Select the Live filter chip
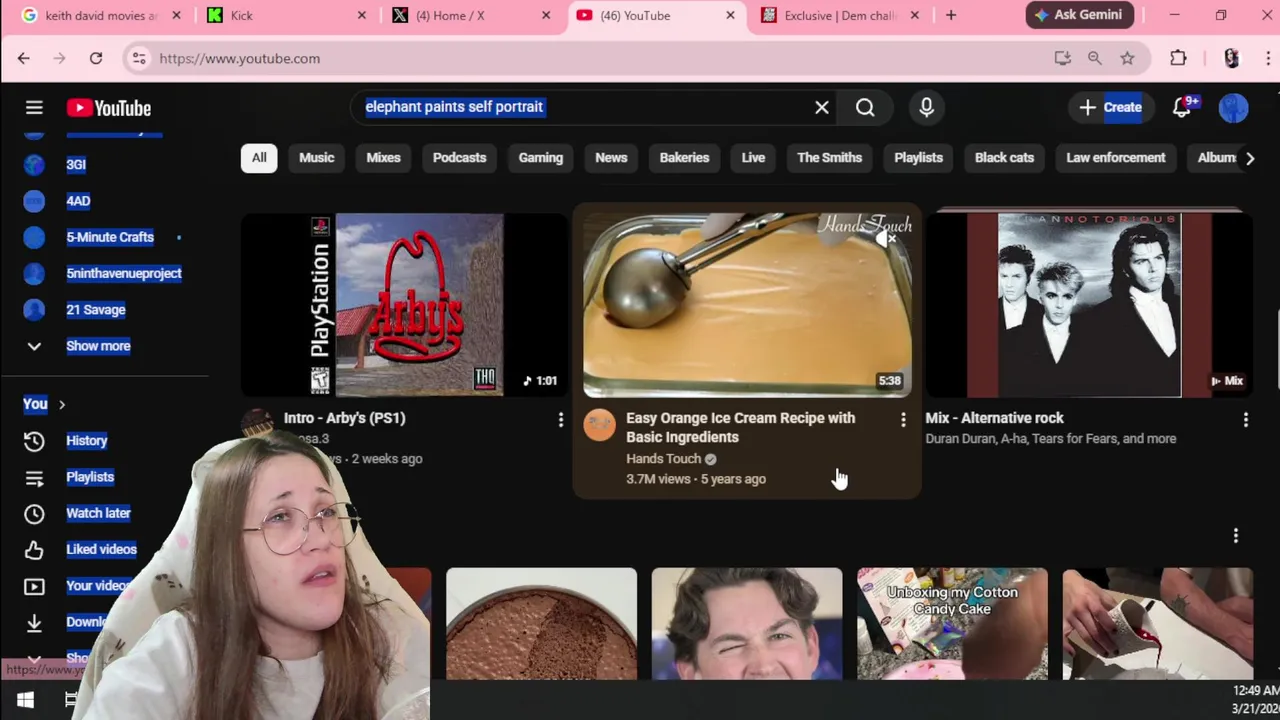 [753, 157]
